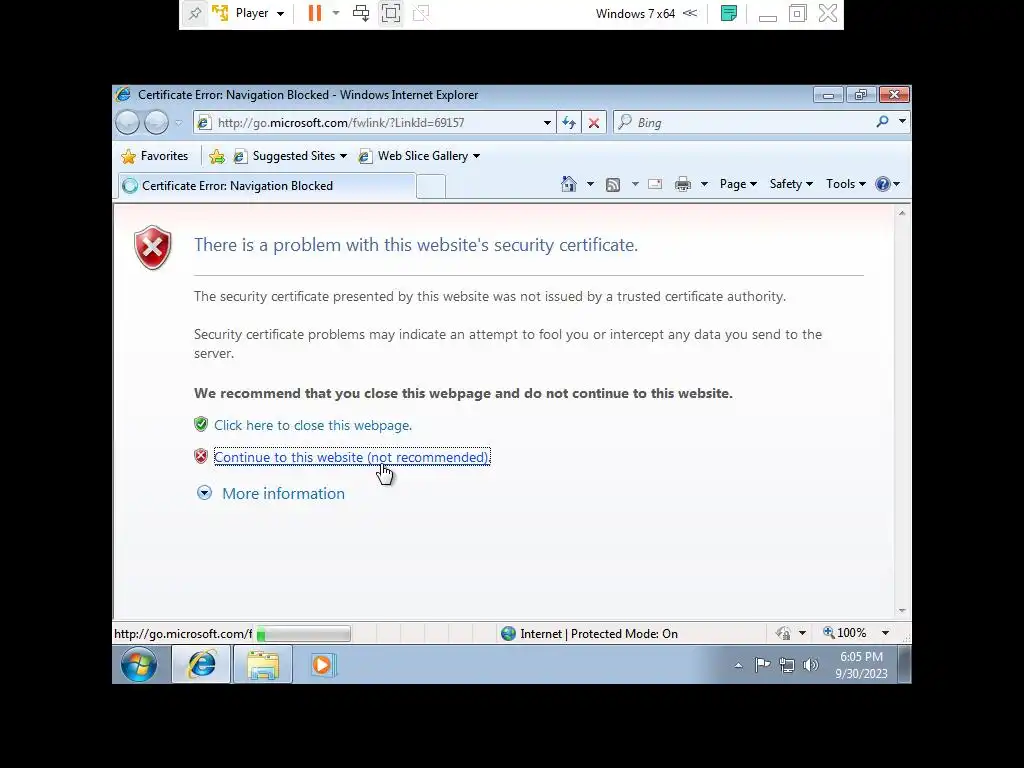The height and width of the screenshot is (768, 1024).
Task: Add to Favorites bar star icon
Action: [x=217, y=156]
